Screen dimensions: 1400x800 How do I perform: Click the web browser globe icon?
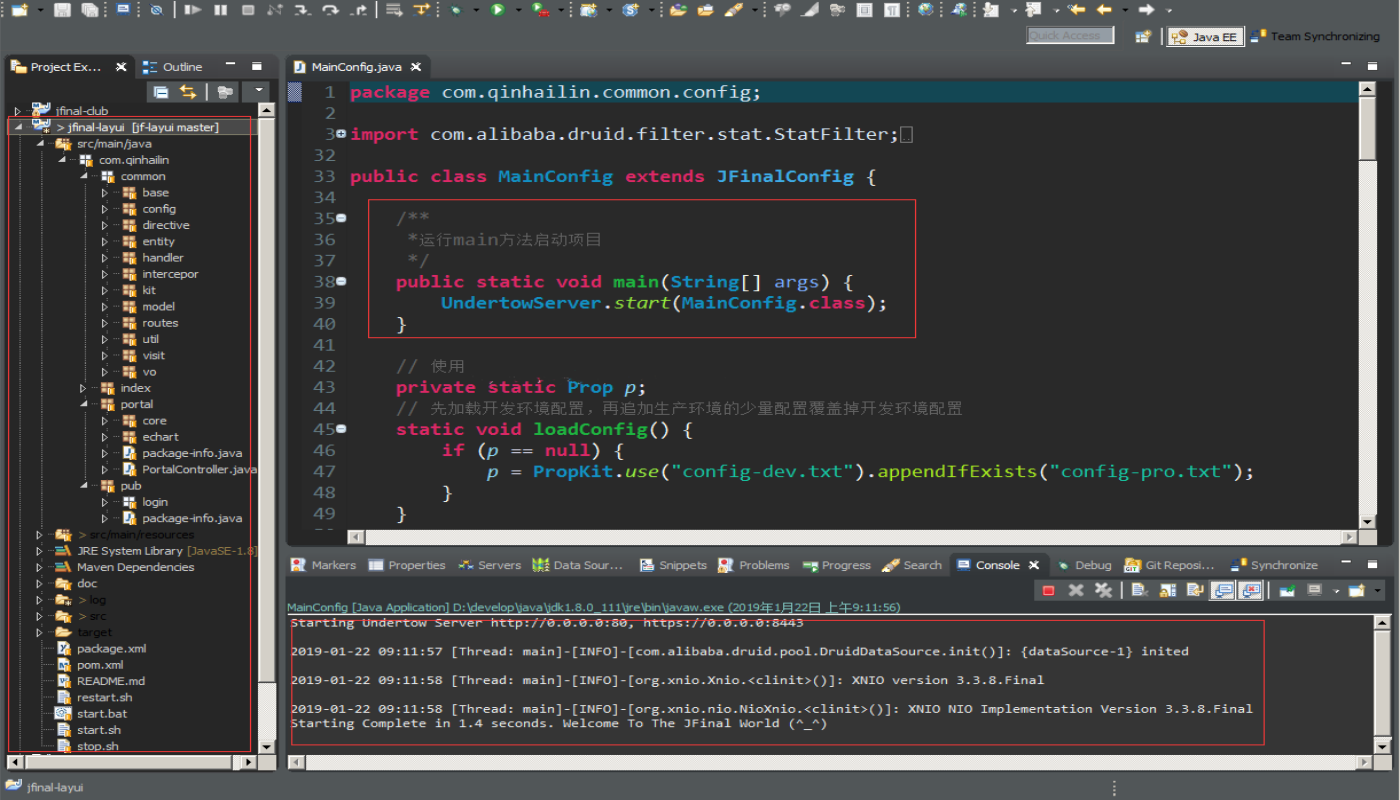pyautogui.click(x=926, y=10)
